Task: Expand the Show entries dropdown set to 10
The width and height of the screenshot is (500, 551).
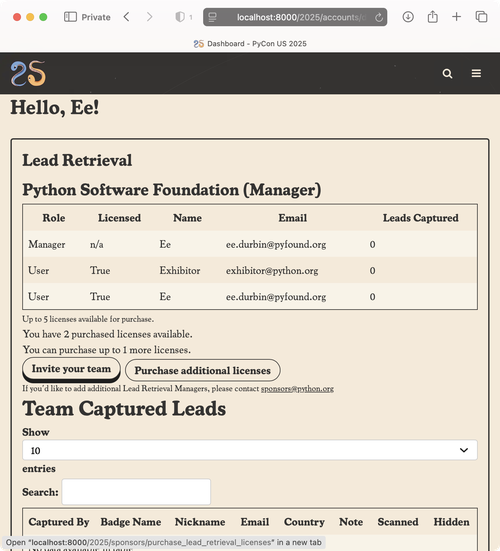Action: (250, 450)
